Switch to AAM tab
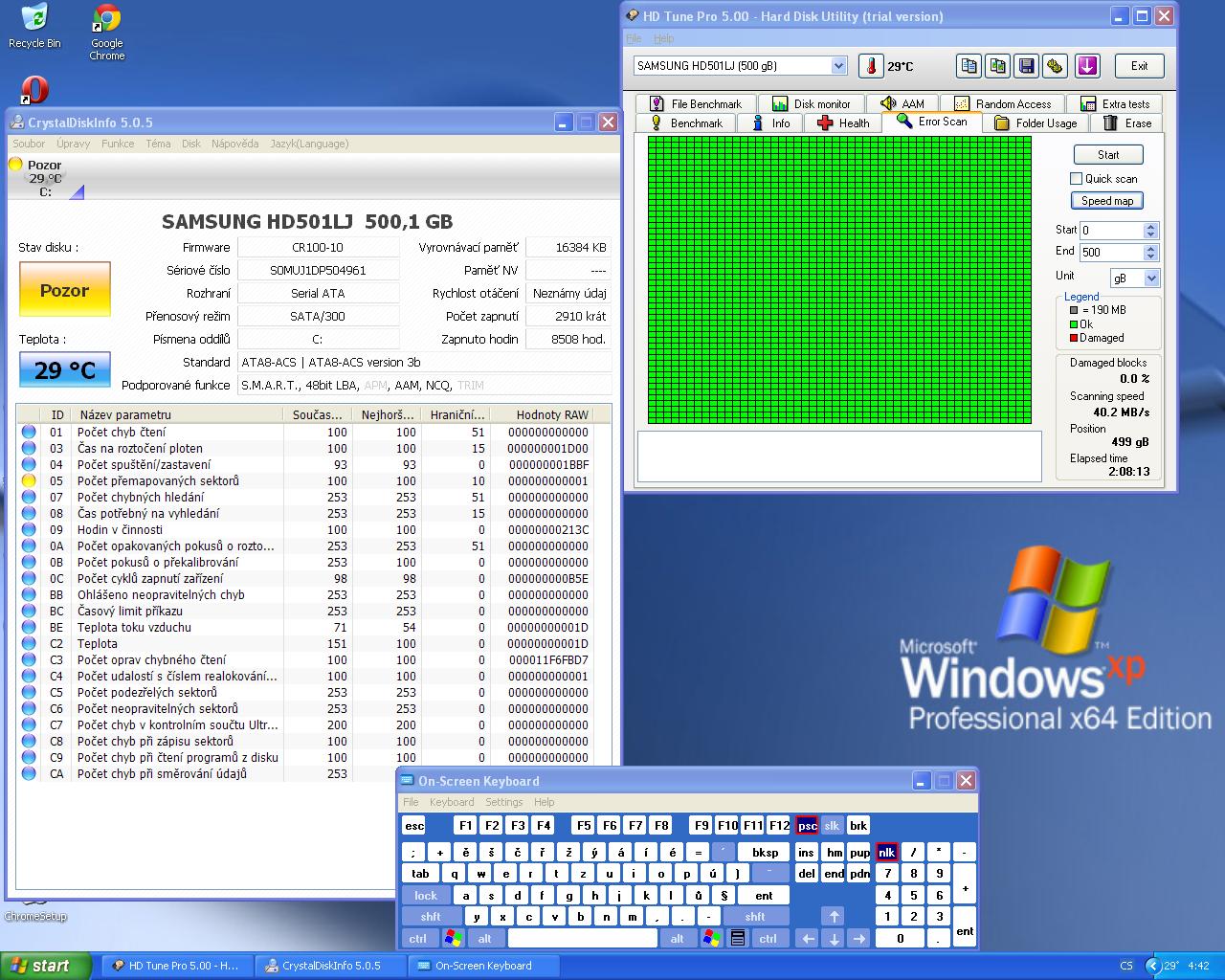The image size is (1225, 980). [902, 103]
